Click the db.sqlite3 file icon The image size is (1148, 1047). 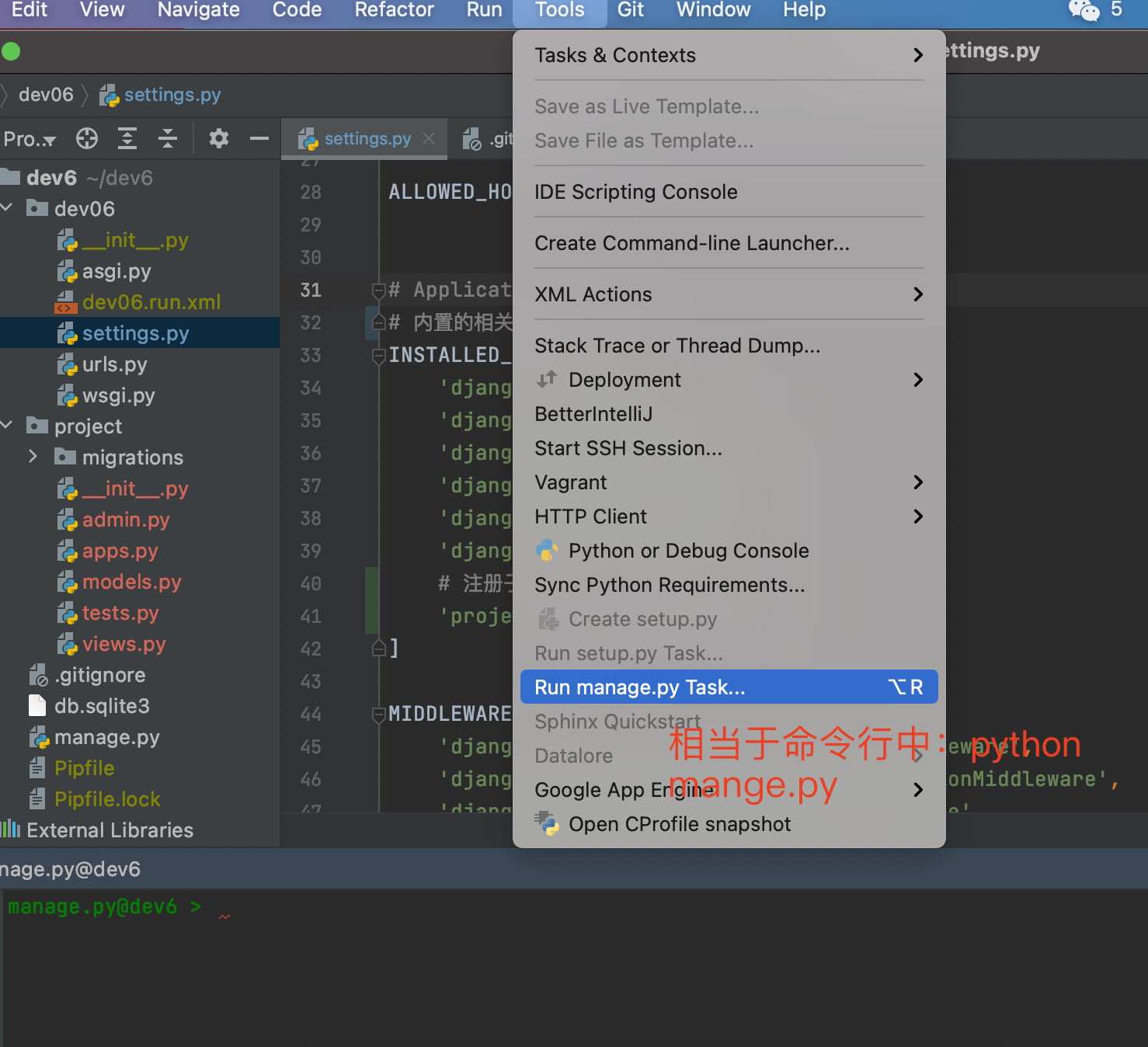(x=37, y=706)
